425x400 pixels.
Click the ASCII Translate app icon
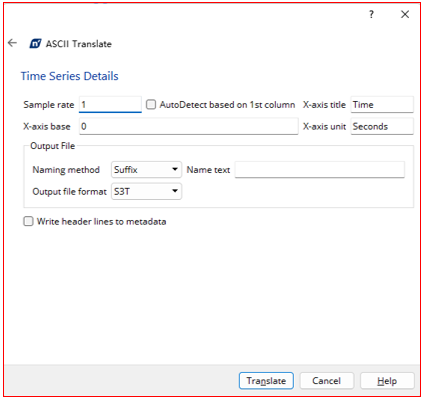(x=35, y=44)
